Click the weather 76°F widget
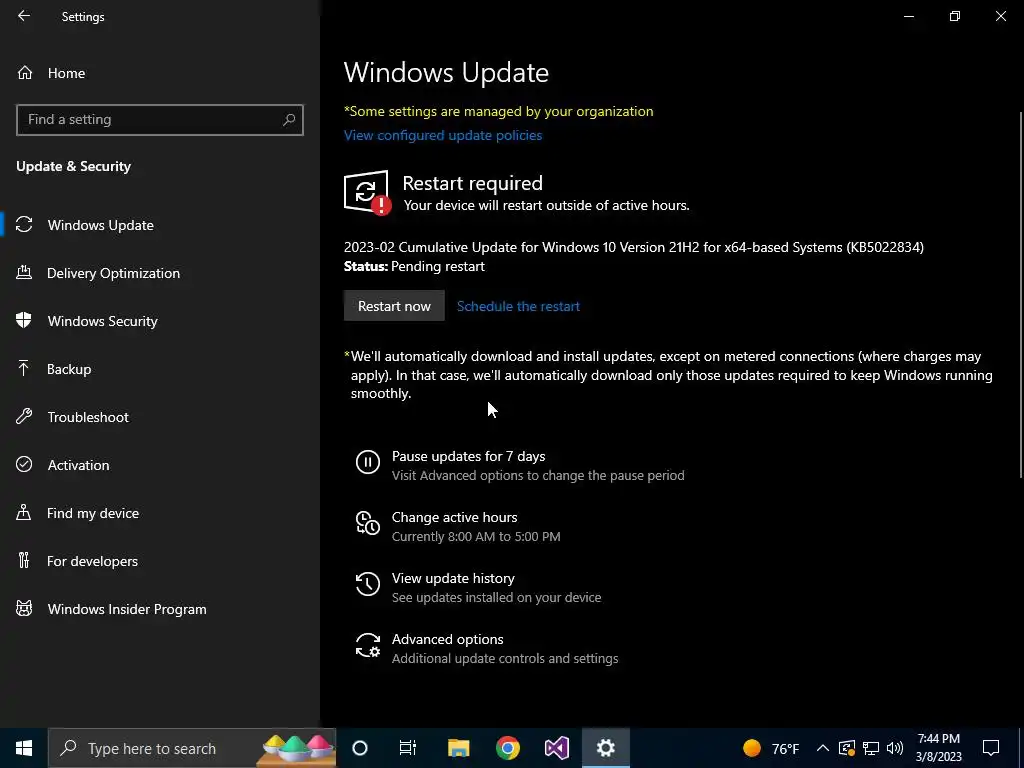1024x768 pixels. point(771,748)
